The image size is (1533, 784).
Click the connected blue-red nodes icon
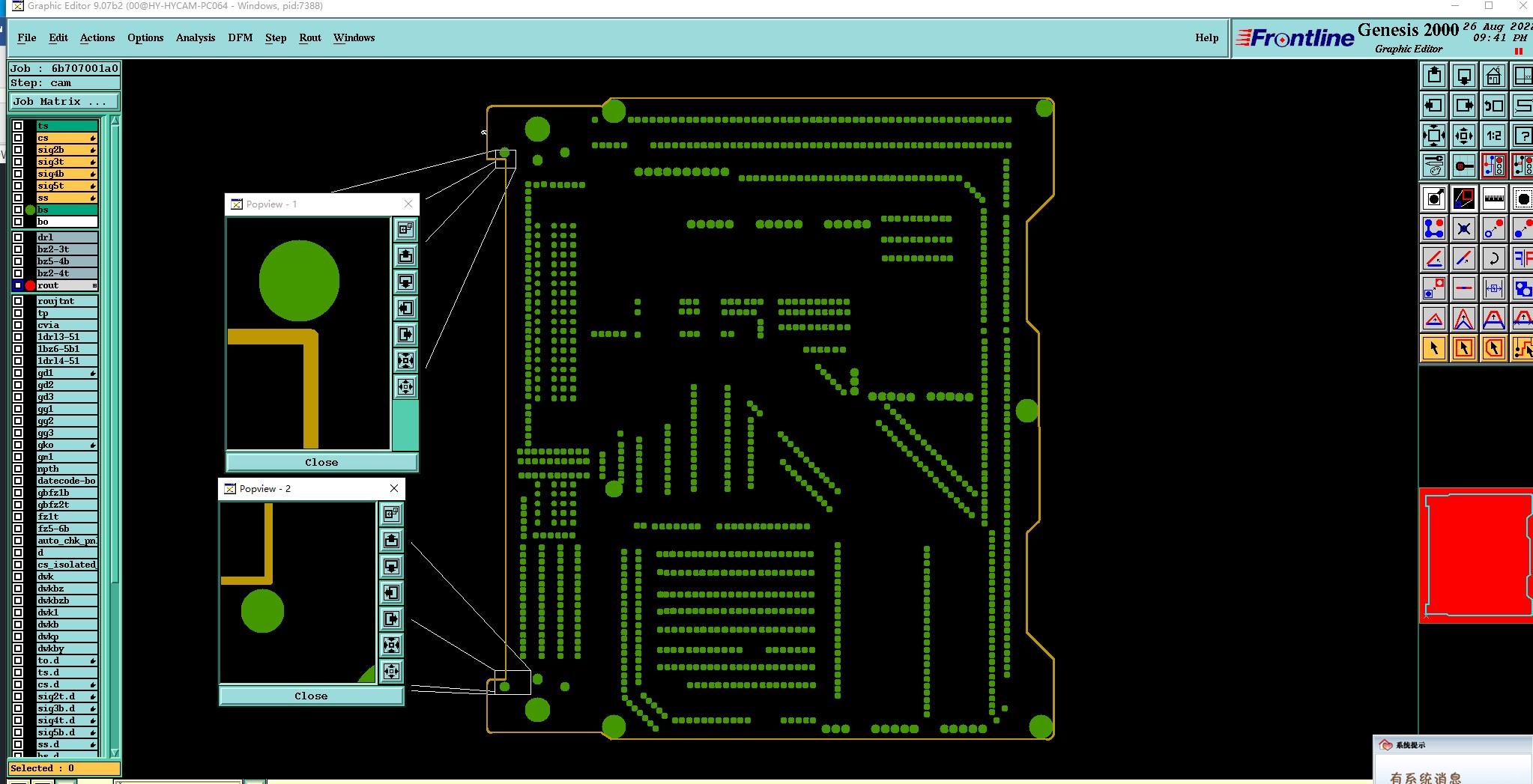[1434, 228]
